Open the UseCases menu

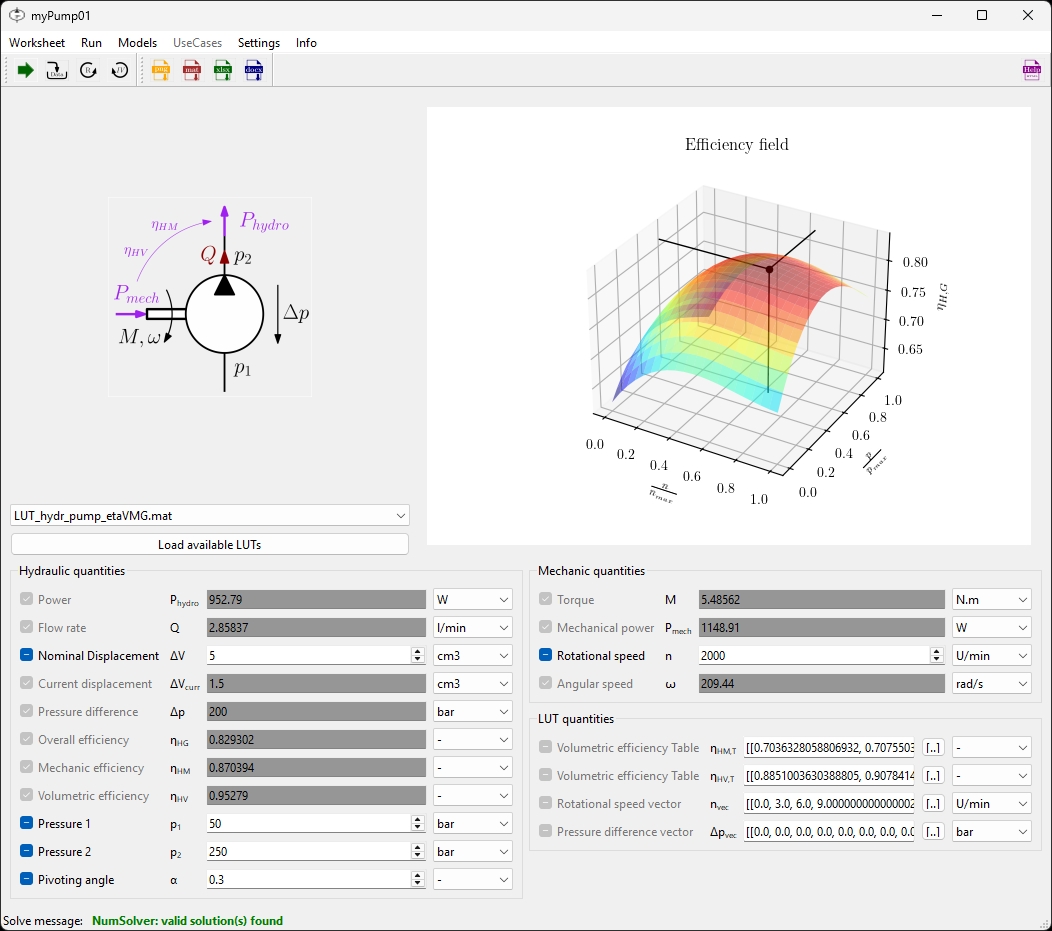(197, 42)
